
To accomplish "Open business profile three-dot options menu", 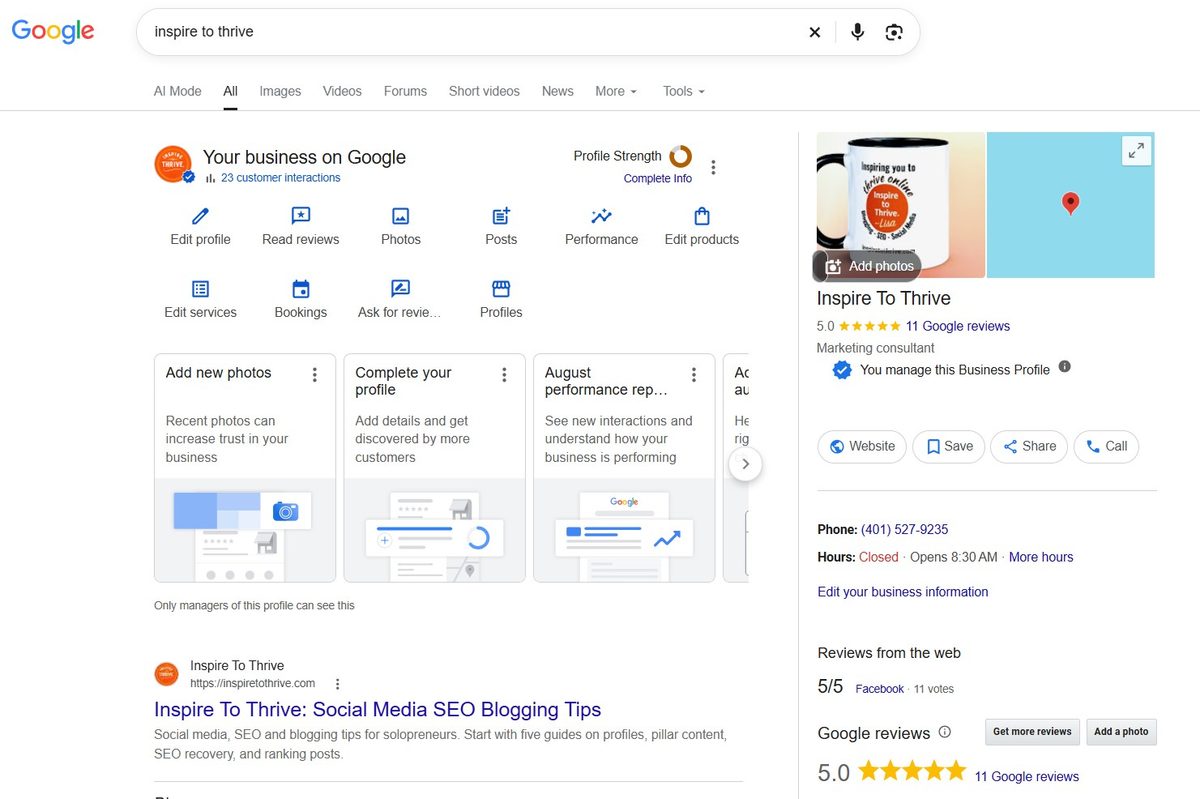I will 713,167.
